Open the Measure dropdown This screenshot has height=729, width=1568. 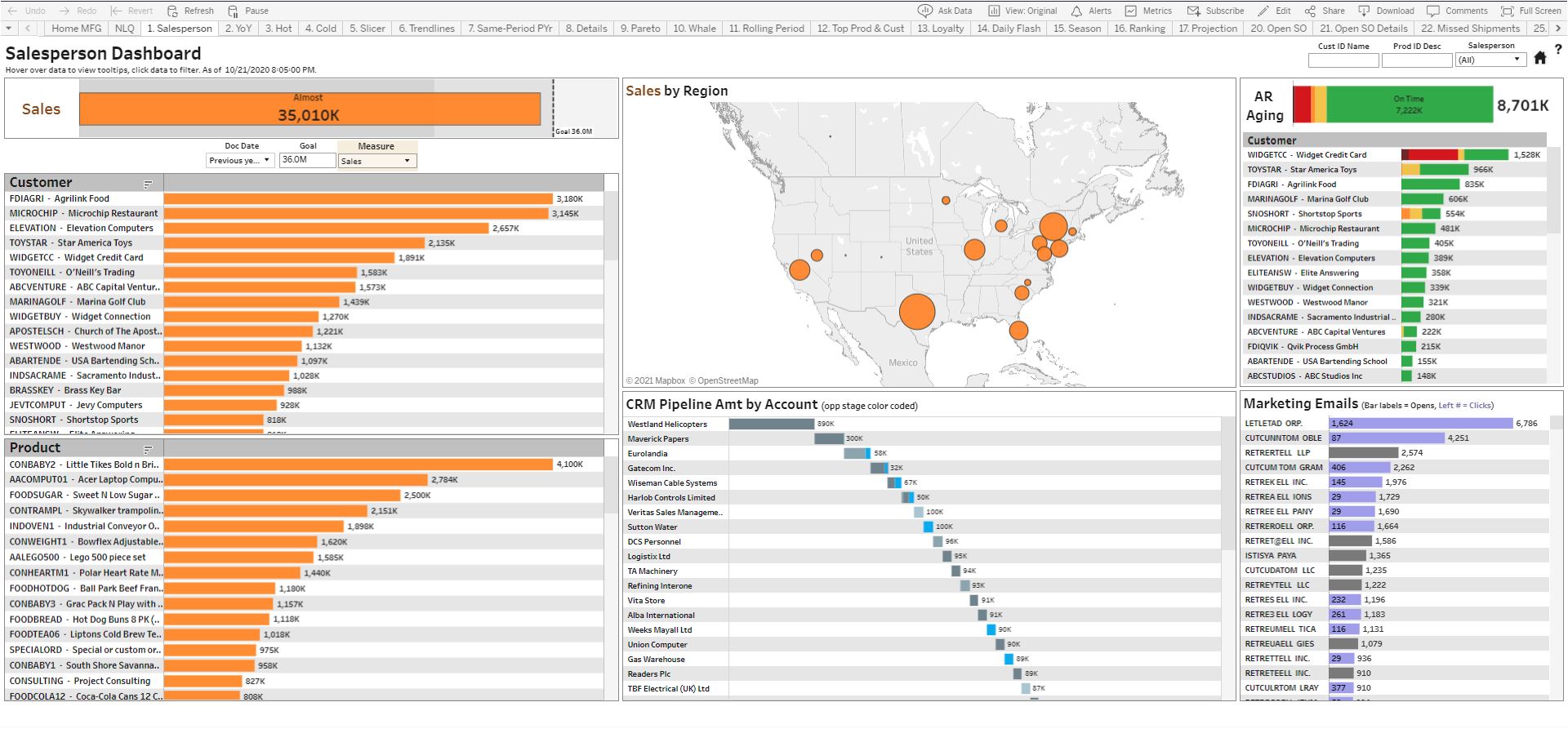376,161
